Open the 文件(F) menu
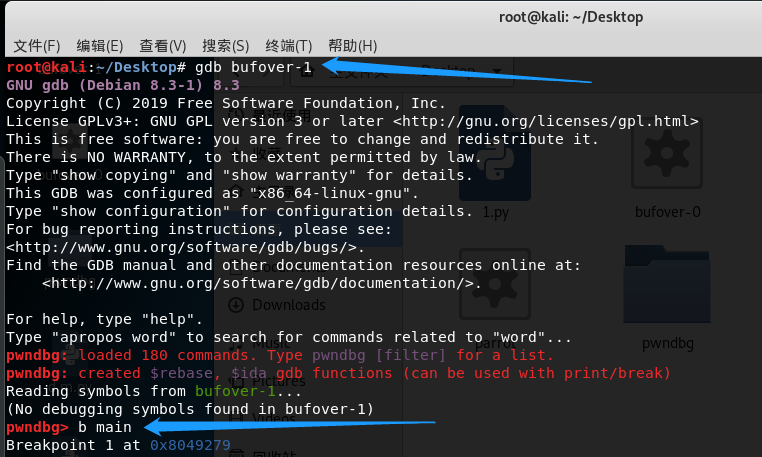Screen dimensions: 762x457 [37, 46]
